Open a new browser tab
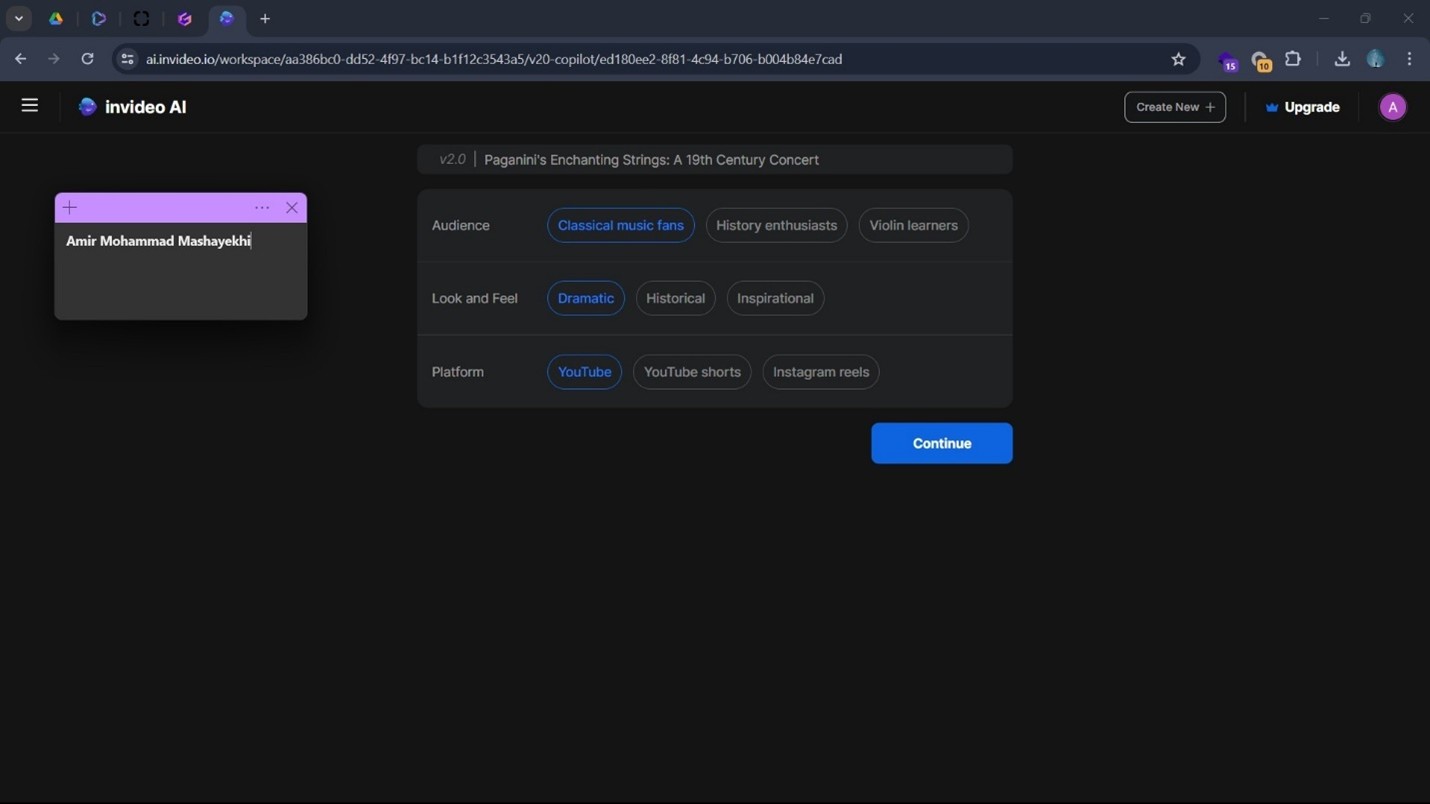1430x804 pixels. tap(265, 18)
